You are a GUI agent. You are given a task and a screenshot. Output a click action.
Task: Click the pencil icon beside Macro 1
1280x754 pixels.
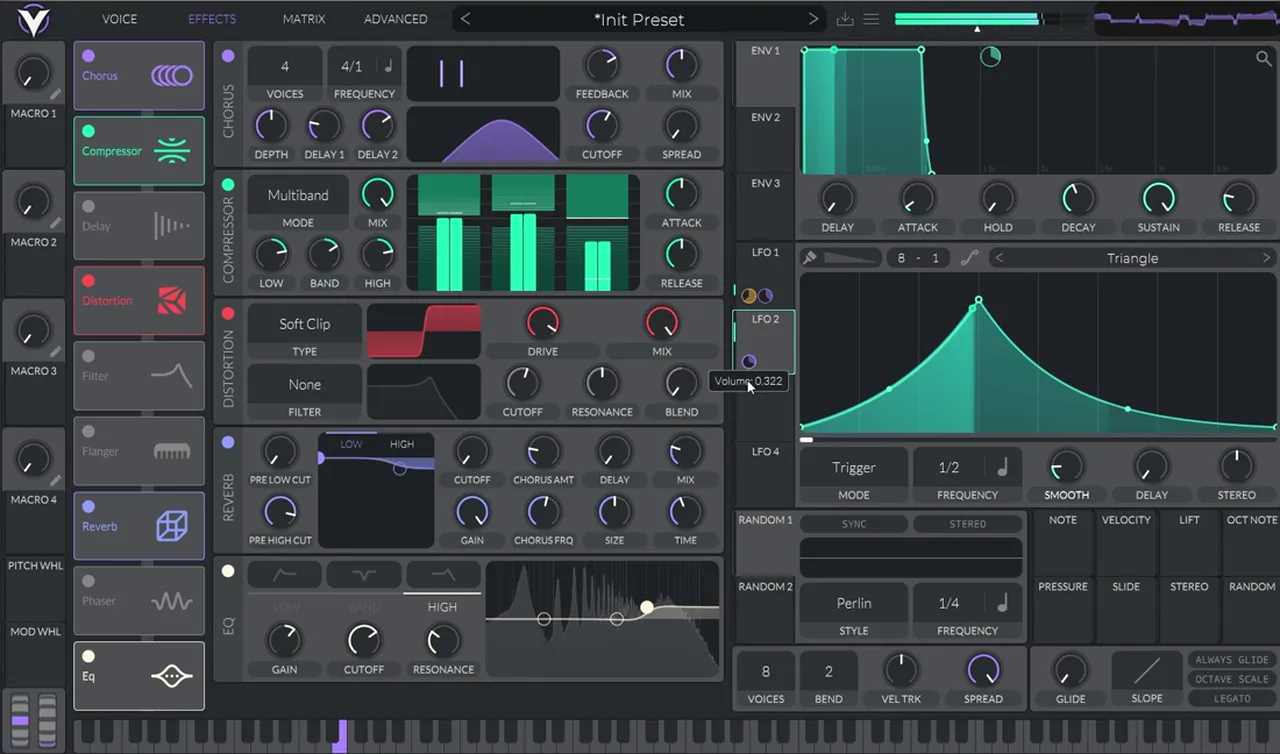pyautogui.click(x=56, y=94)
